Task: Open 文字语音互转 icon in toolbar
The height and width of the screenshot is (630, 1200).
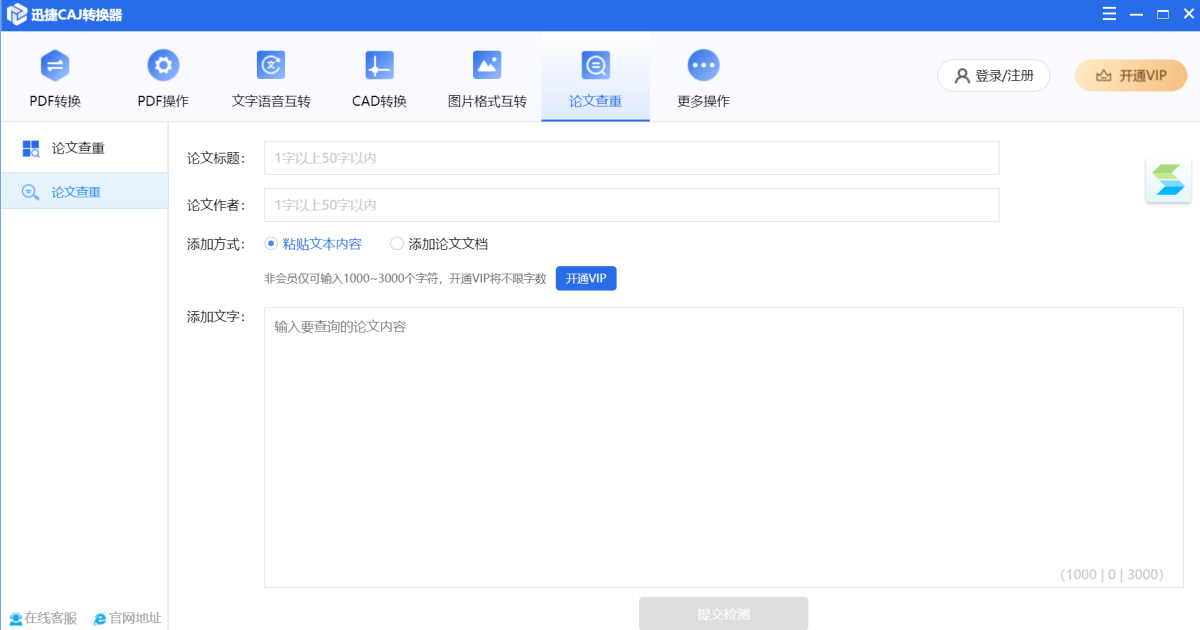Action: pyautogui.click(x=271, y=66)
